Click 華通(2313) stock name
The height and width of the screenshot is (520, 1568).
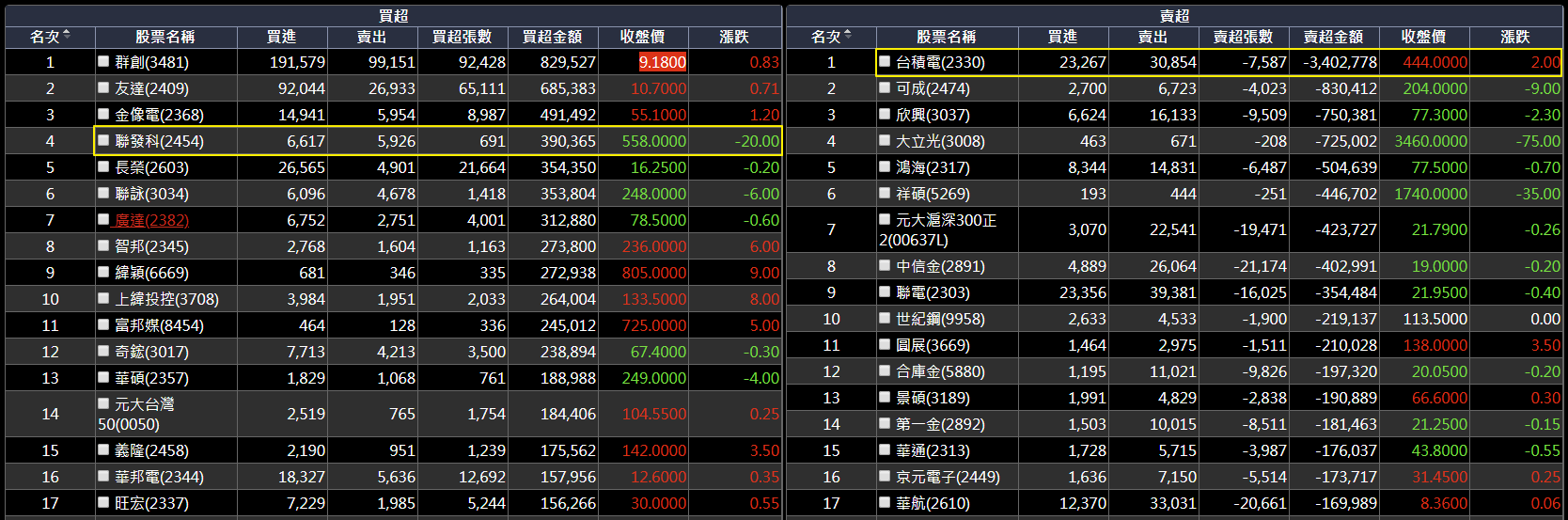(933, 450)
